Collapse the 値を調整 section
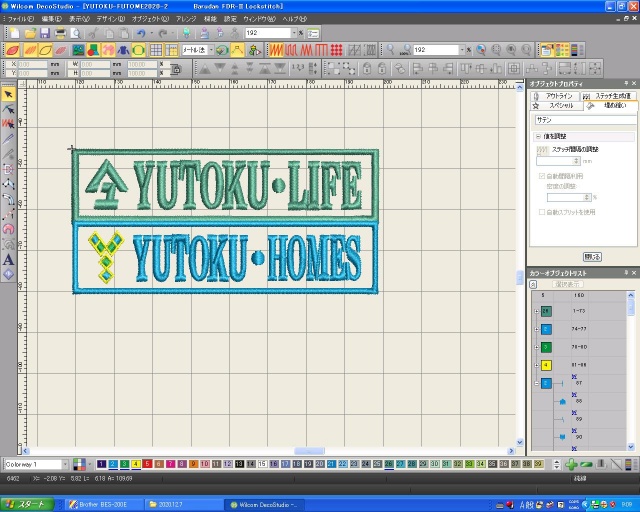This screenshot has height=512, width=640. tap(538, 136)
